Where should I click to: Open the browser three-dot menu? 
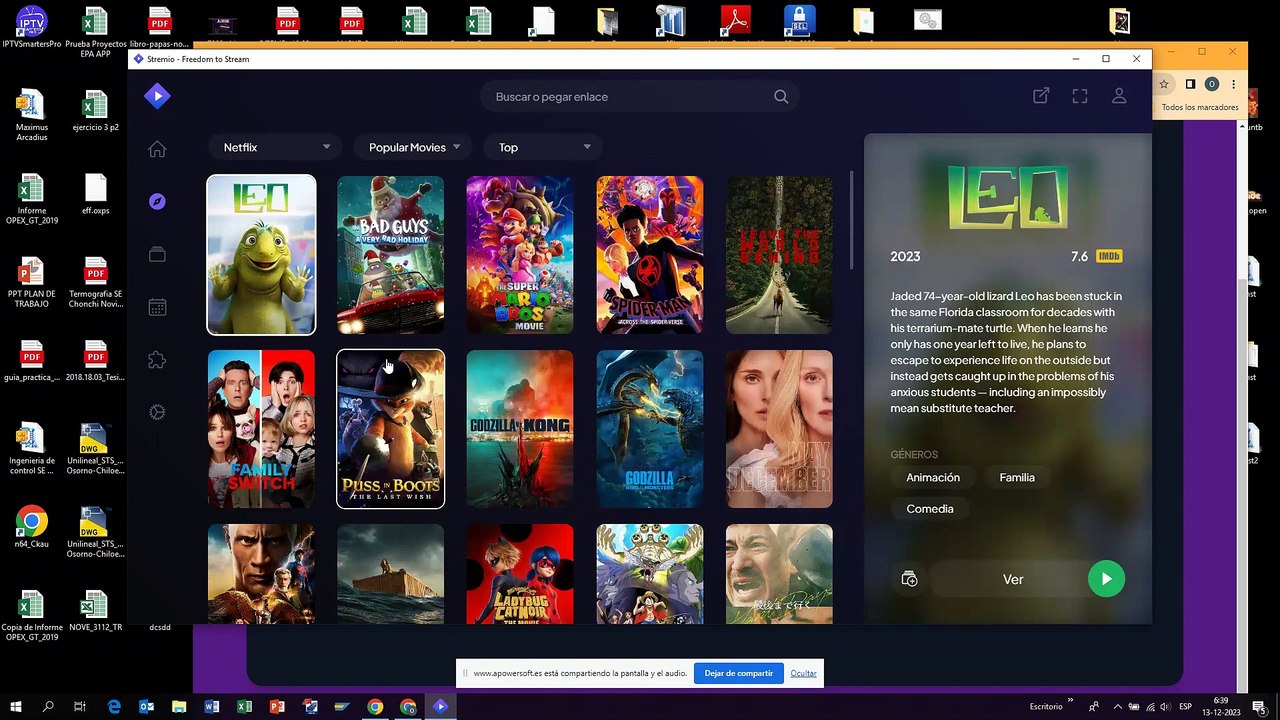pos(1234,84)
